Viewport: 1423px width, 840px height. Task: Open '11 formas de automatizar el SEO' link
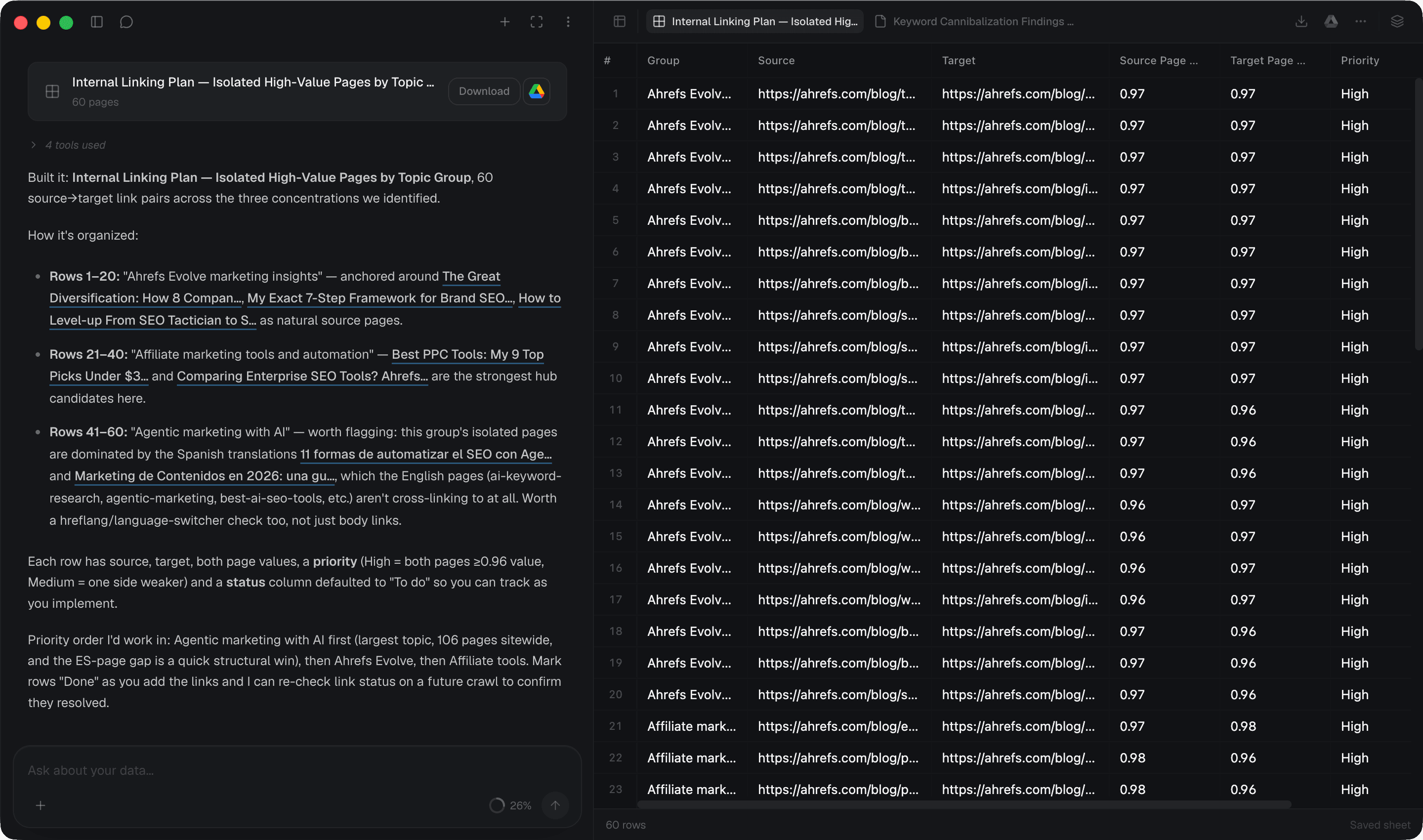coord(425,454)
